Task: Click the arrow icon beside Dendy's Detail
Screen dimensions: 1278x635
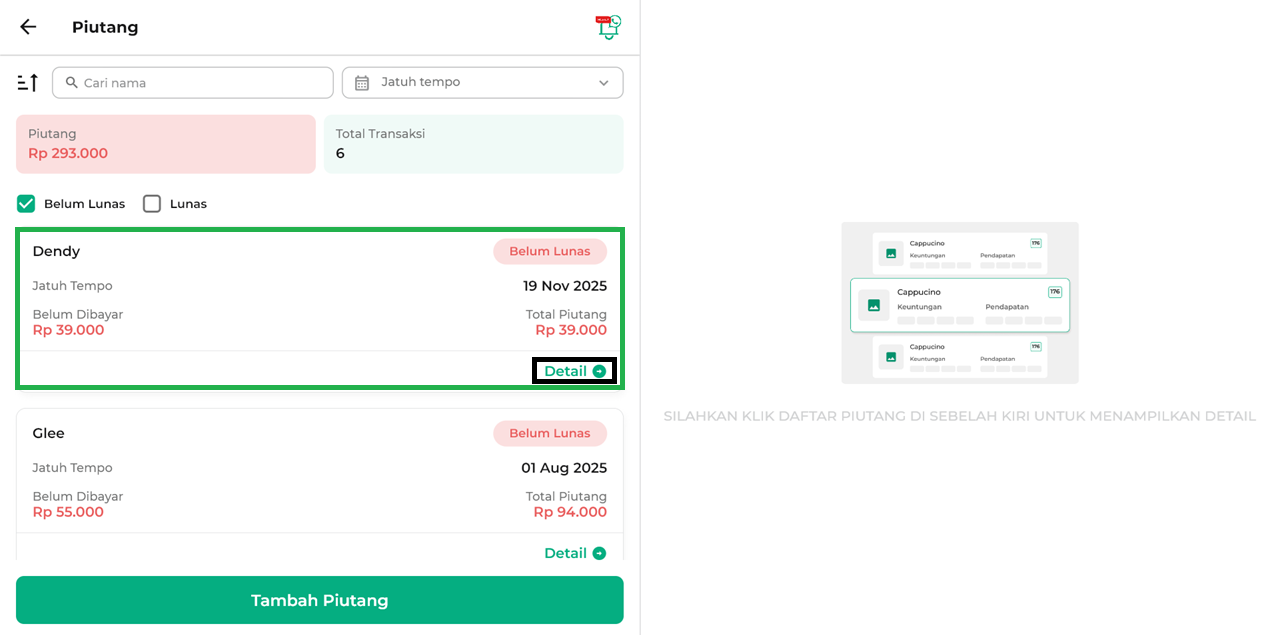Action: [599, 371]
